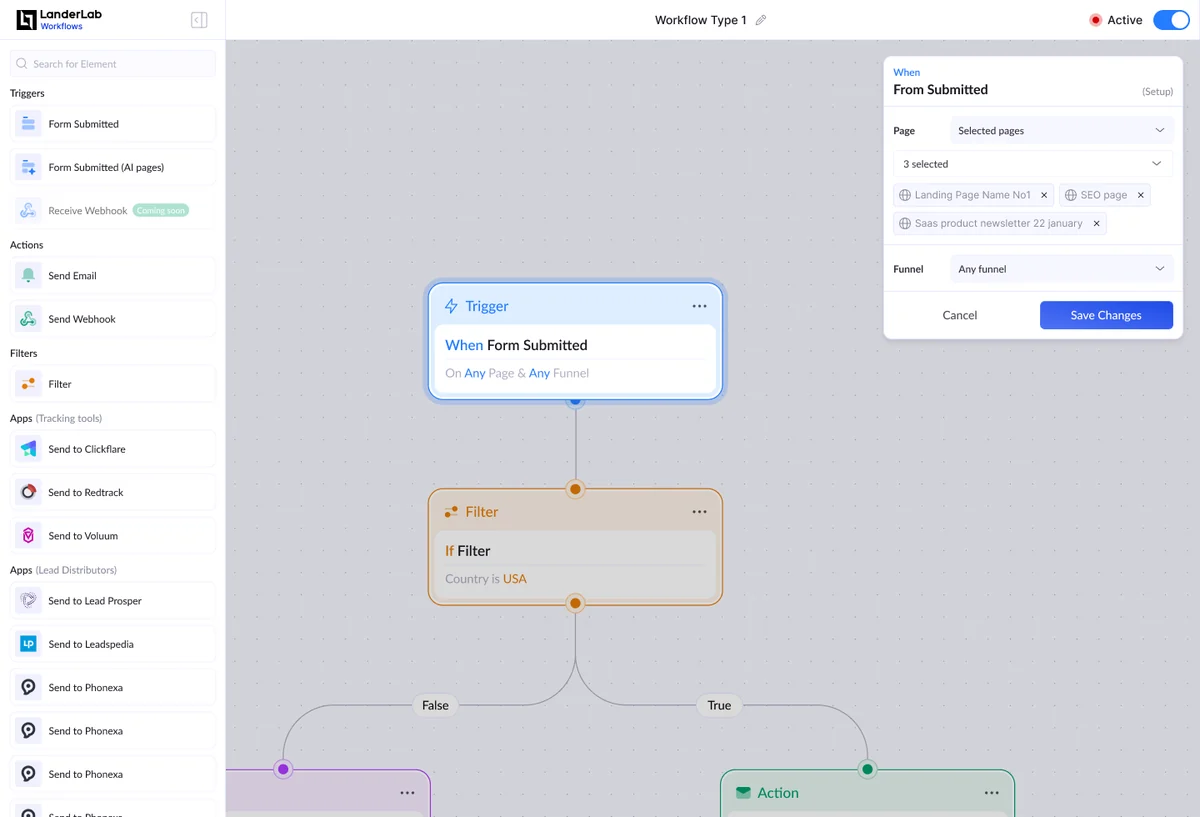
Task: Click the Coming soon badge
Action: [161, 211]
